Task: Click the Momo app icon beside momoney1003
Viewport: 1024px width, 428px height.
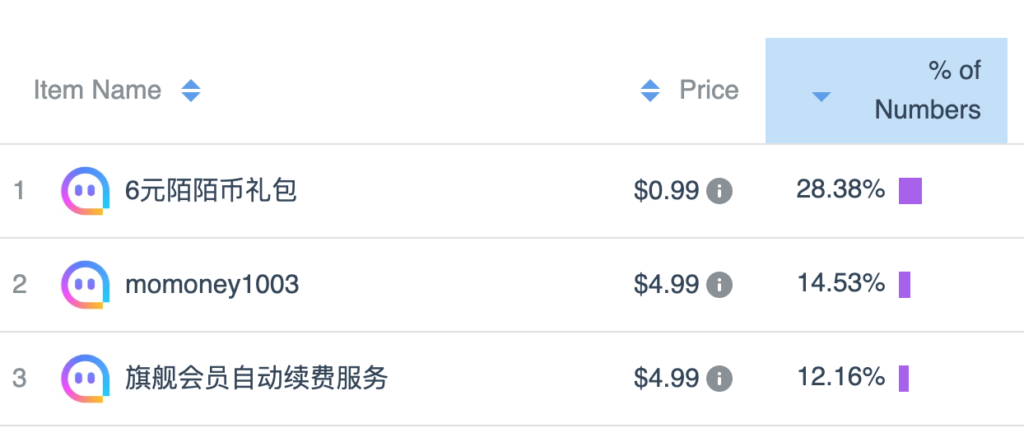Action: point(86,284)
